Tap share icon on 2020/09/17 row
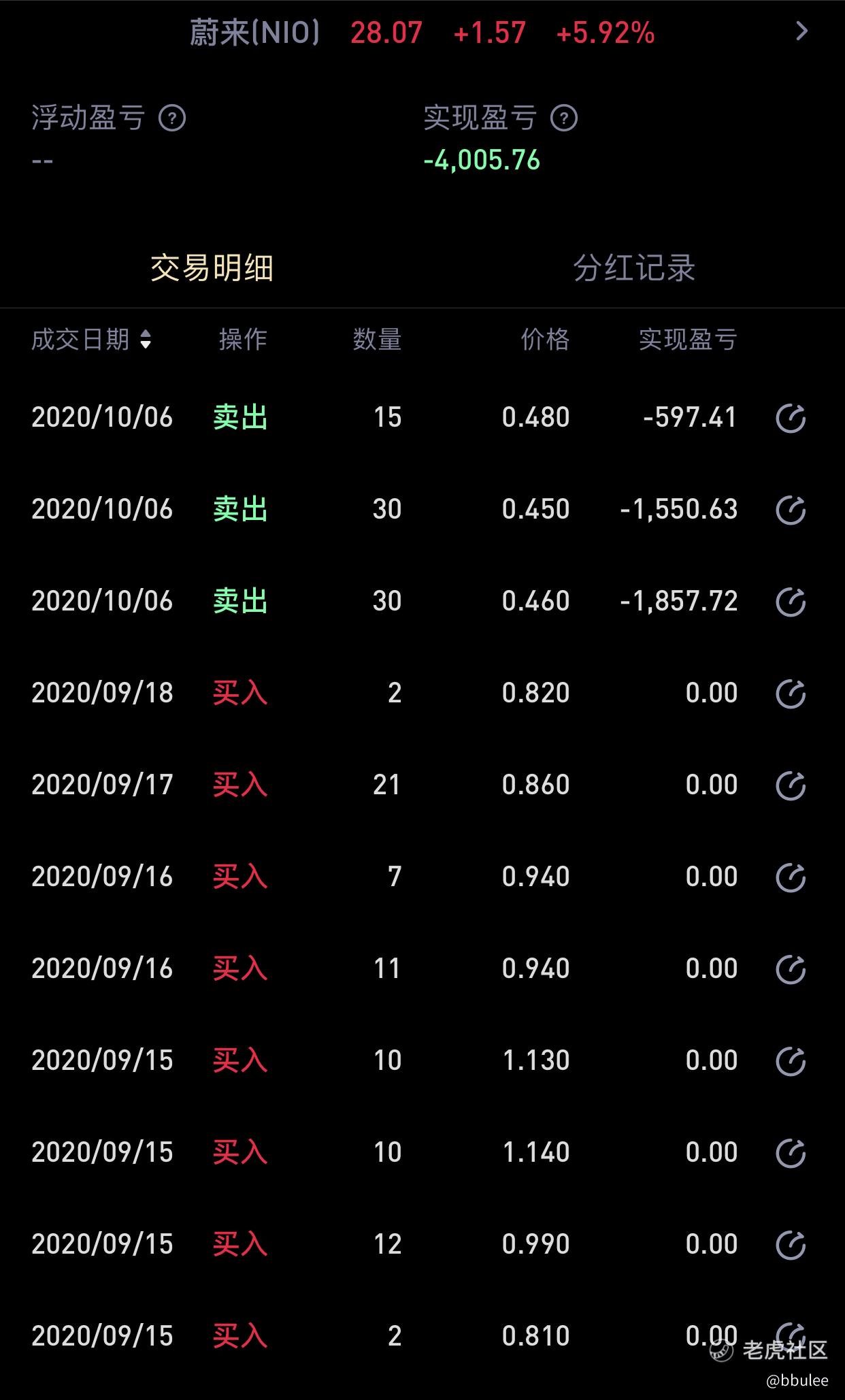Image resolution: width=845 pixels, height=1400 pixels. [x=791, y=785]
